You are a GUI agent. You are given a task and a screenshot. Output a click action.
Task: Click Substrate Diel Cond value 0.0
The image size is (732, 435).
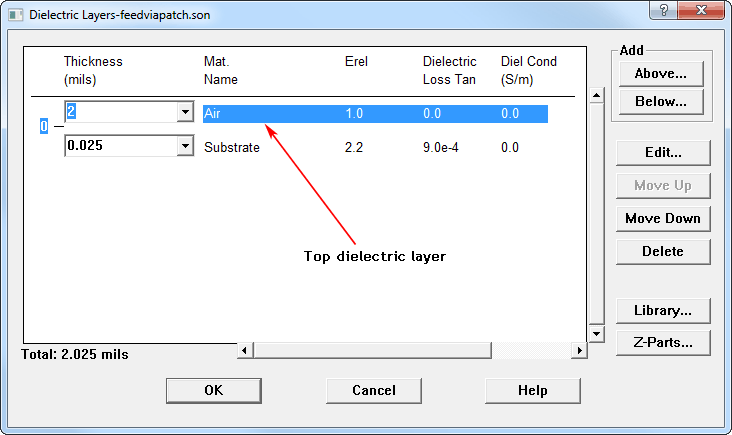(510, 147)
